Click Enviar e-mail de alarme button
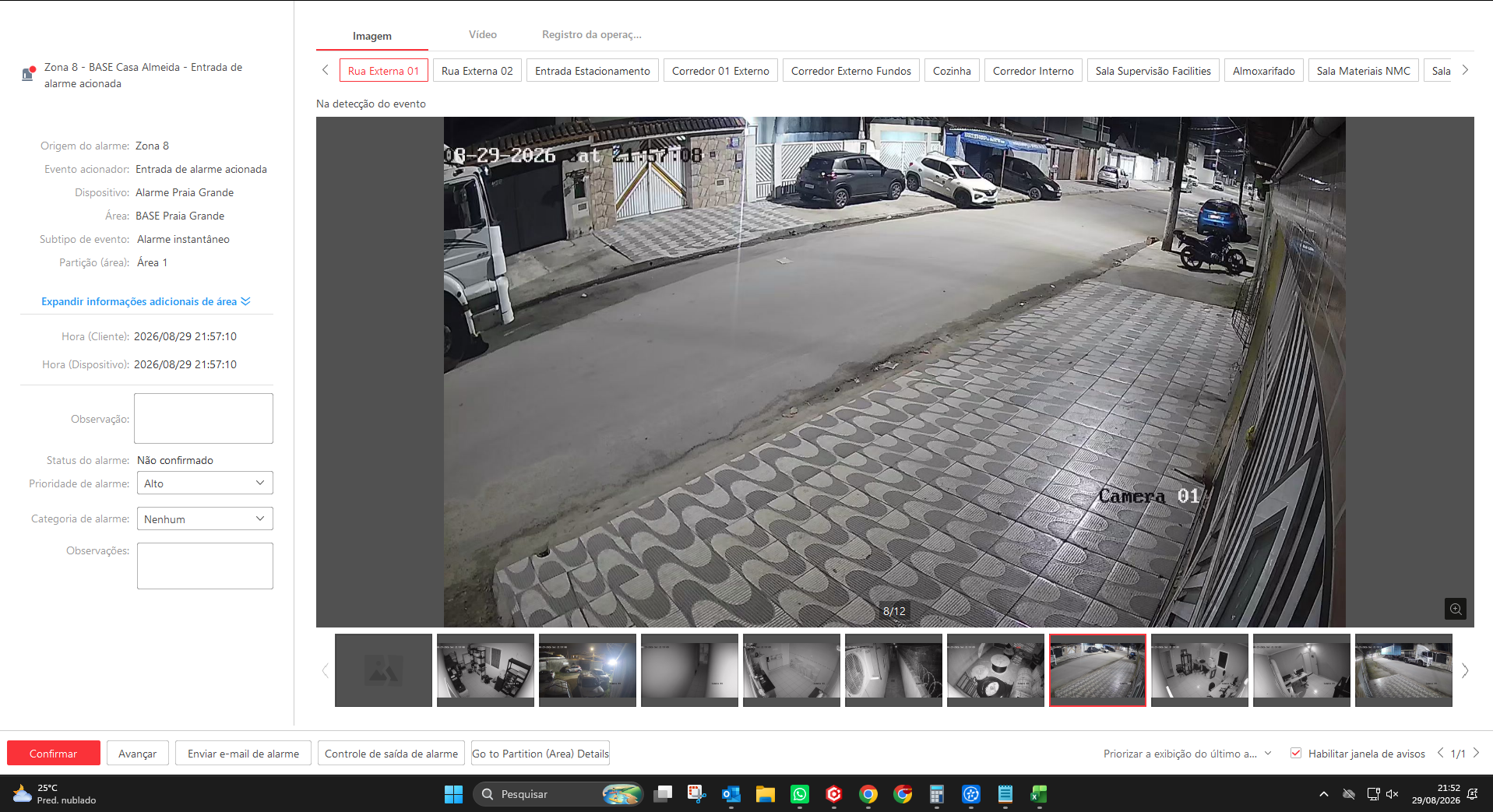The width and height of the screenshot is (1493, 812). point(243,753)
